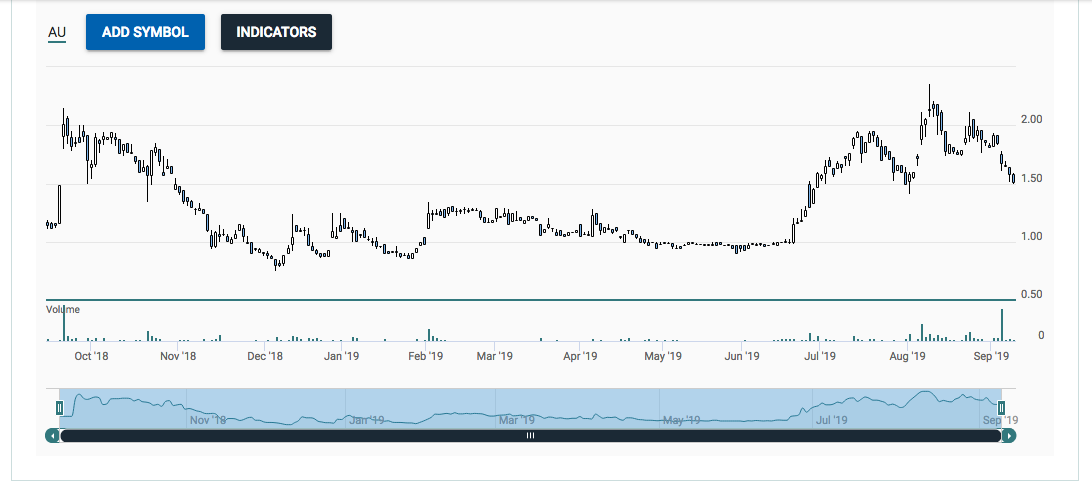Screen dimensions: 1092x496
Task: Click the Jun '19 axis label
Action: click(x=742, y=357)
